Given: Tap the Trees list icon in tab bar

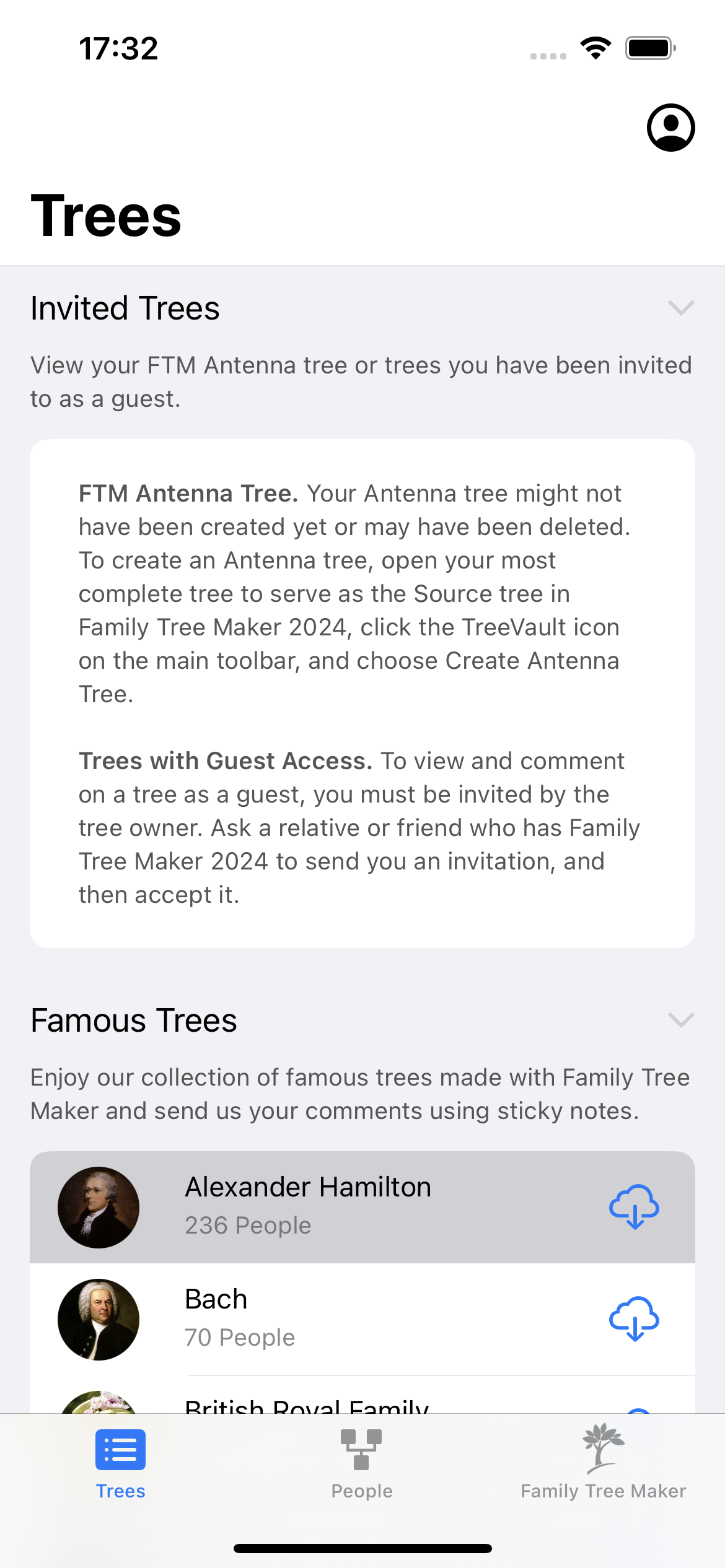Looking at the screenshot, I should pos(120,1450).
